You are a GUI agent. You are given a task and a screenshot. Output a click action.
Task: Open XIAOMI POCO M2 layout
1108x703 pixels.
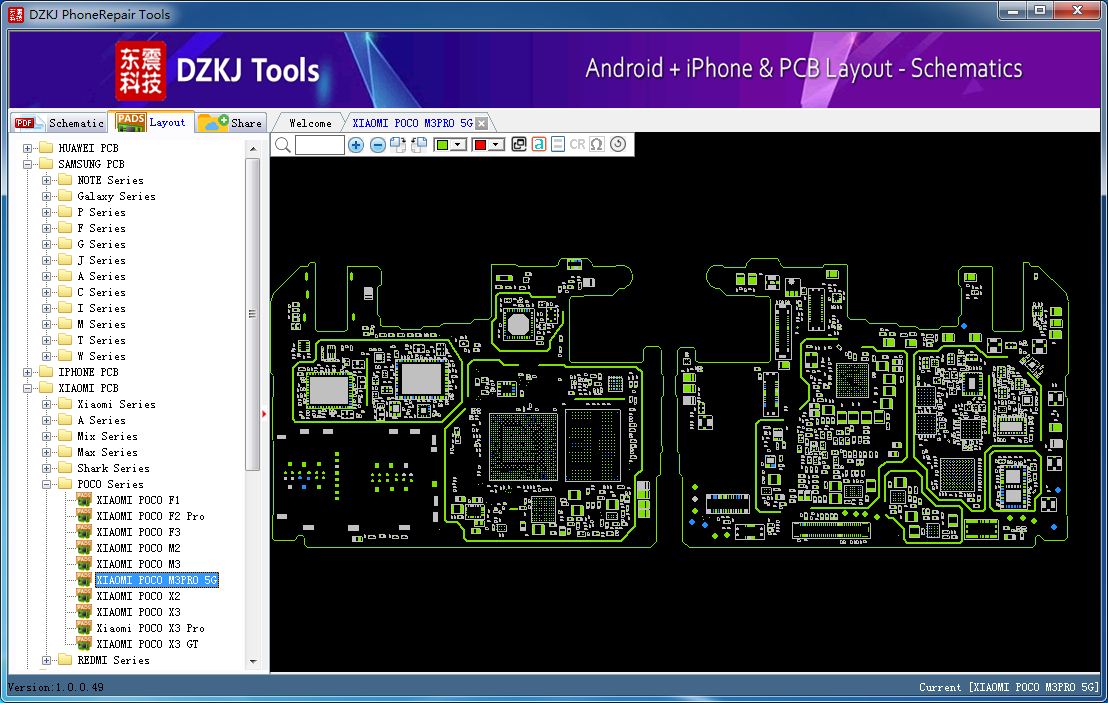point(138,548)
